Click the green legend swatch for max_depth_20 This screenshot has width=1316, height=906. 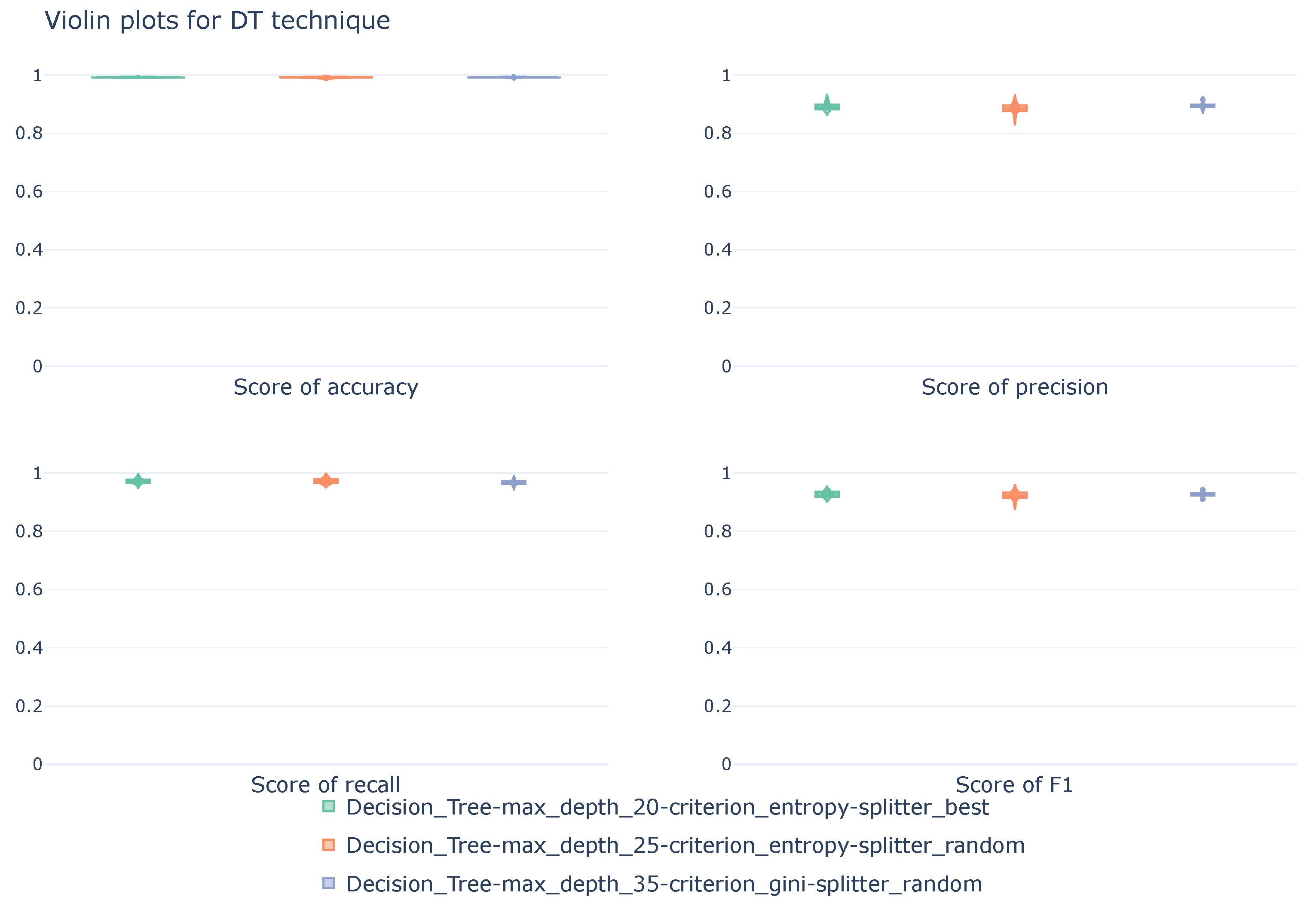tap(328, 807)
